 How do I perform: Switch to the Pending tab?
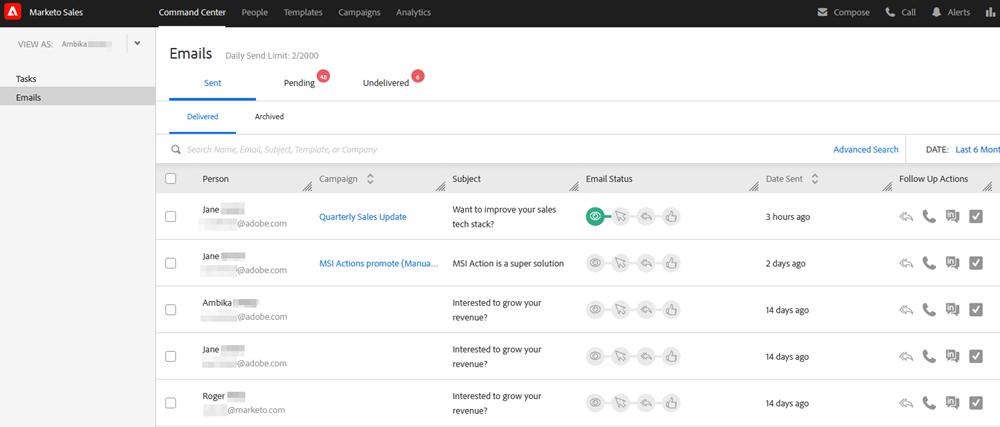299,83
